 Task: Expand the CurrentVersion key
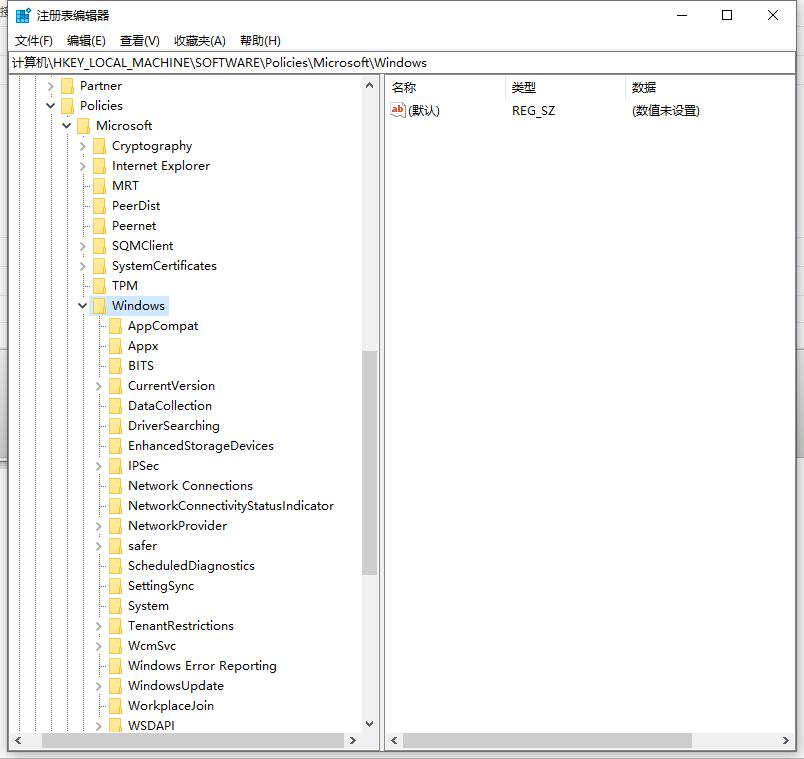click(98, 386)
